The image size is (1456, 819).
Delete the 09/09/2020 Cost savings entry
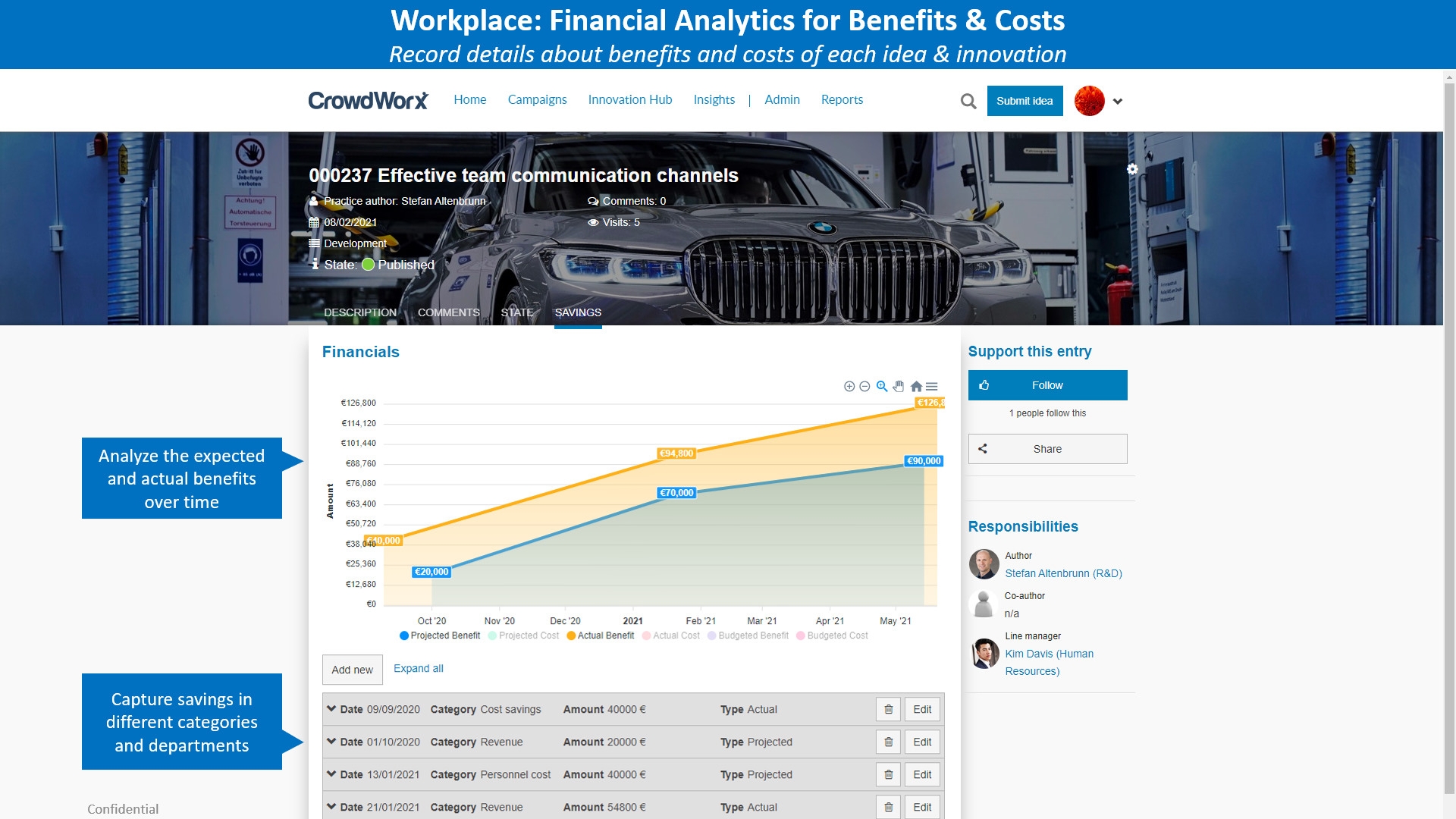point(888,710)
